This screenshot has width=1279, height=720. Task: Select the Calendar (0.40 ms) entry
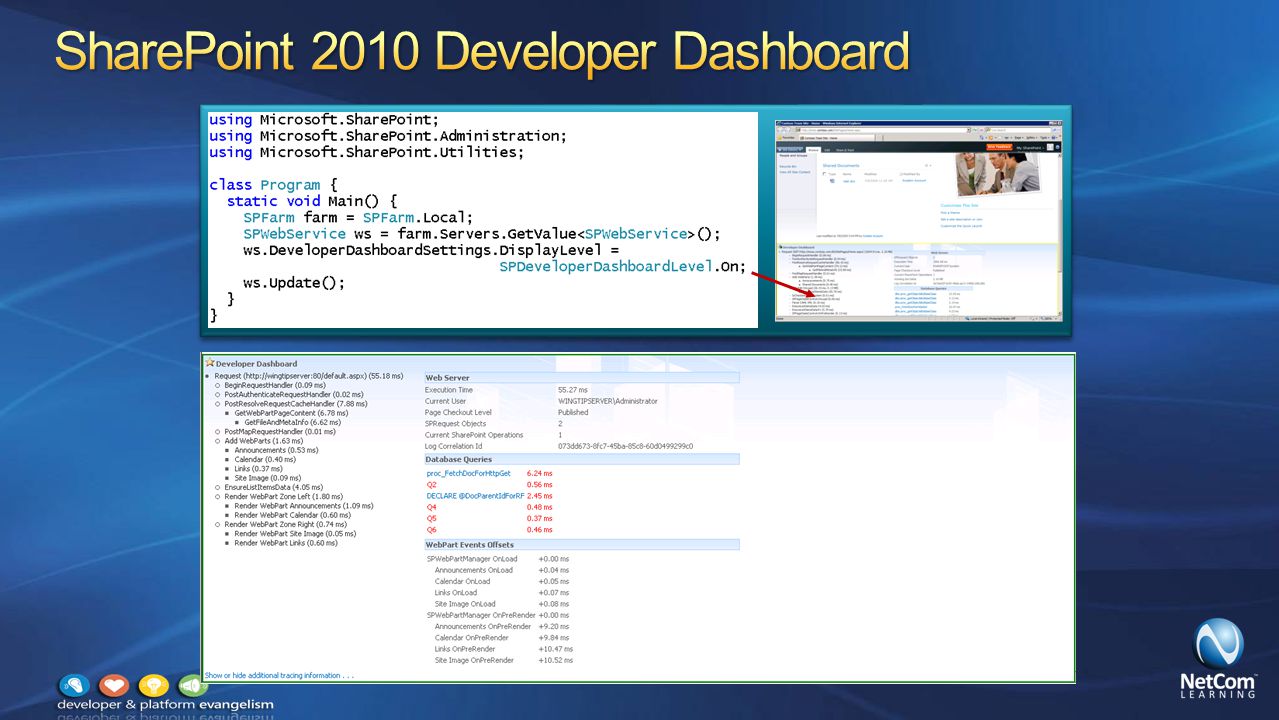pos(266,460)
